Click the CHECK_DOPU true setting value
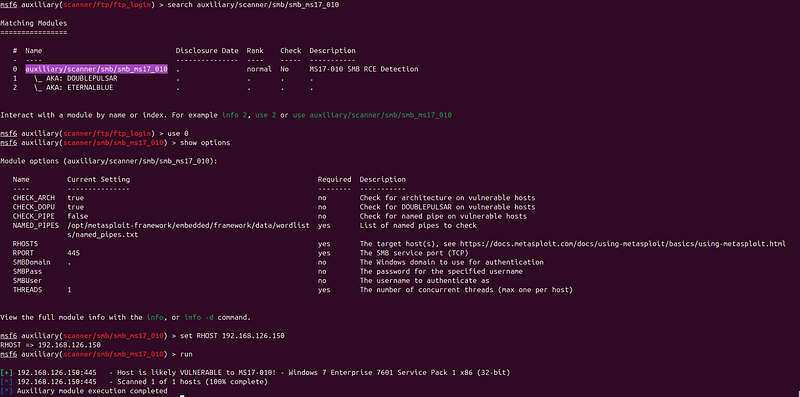 click(76, 207)
